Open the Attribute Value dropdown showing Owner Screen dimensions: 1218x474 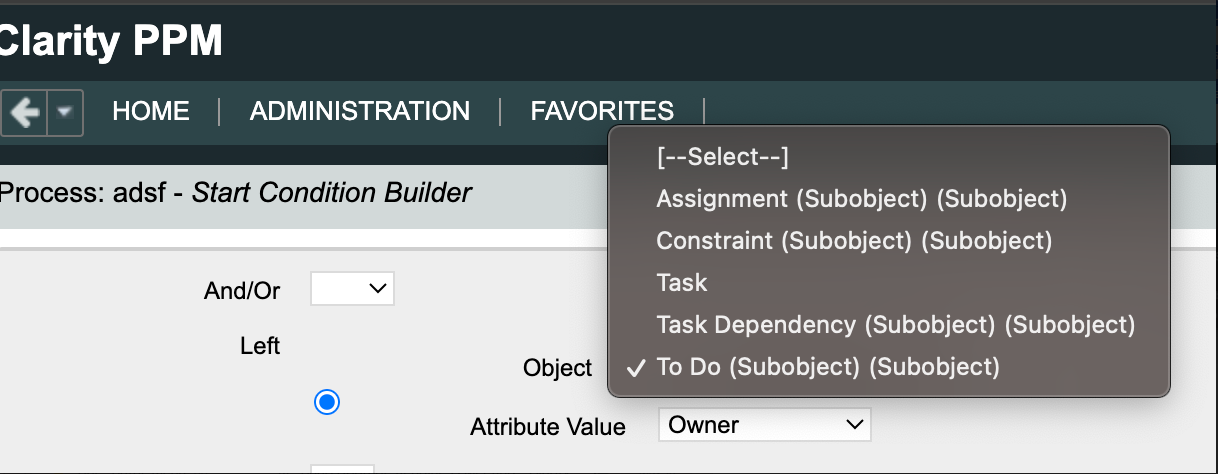tap(764, 425)
